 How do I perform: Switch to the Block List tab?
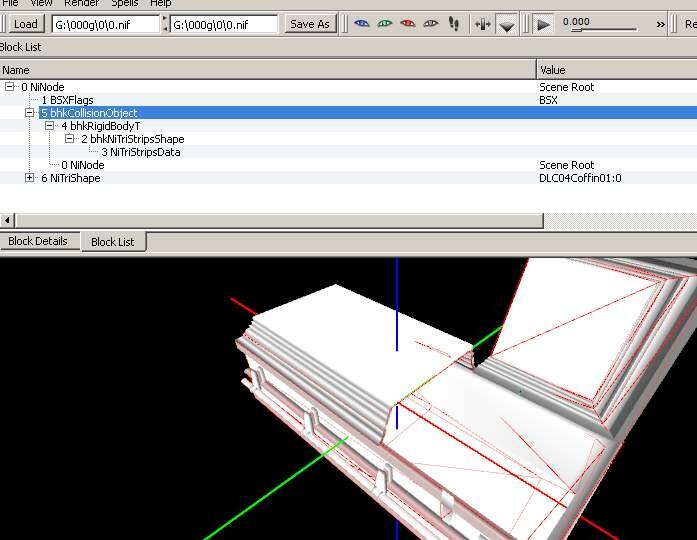coord(113,242)
